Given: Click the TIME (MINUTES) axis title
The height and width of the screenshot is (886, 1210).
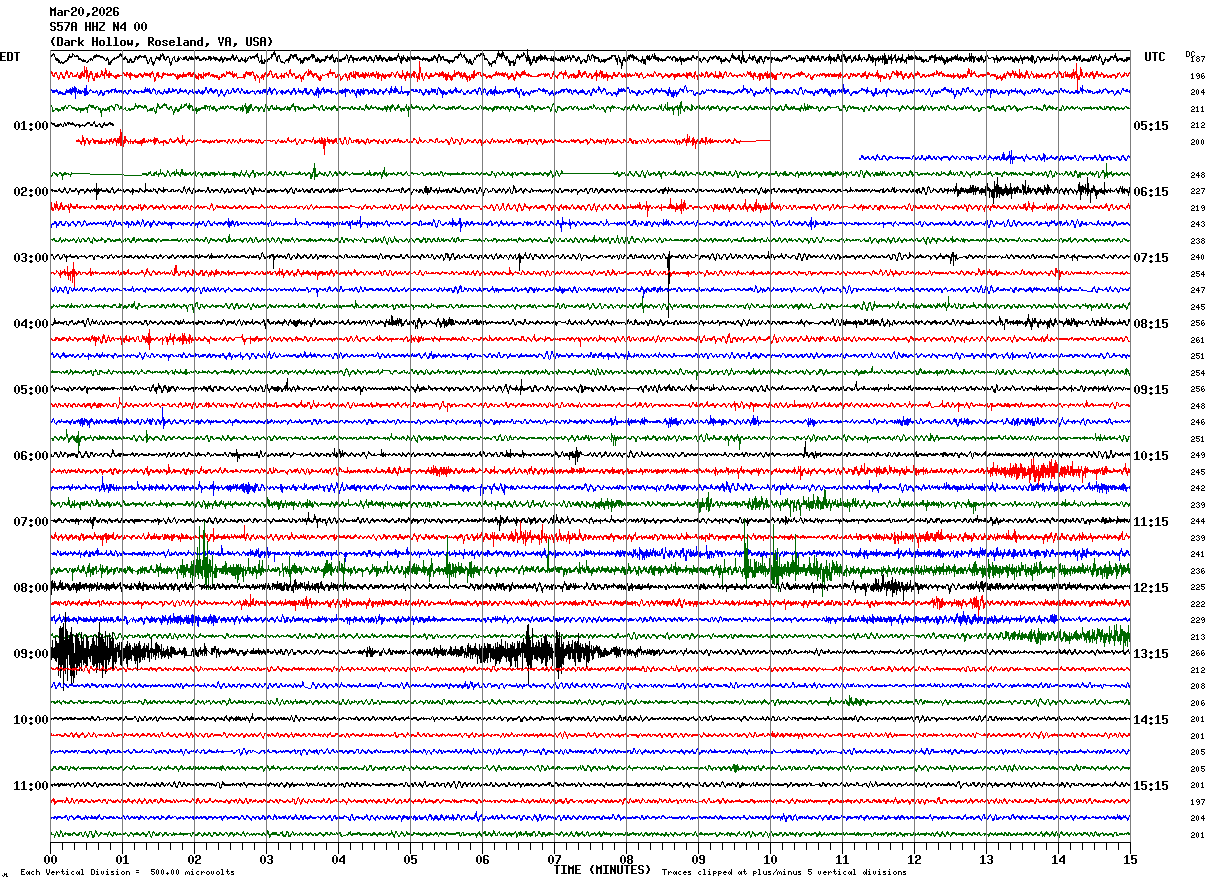Looking at the screenshot, I should pyautogui.click(x=602, y=870).
